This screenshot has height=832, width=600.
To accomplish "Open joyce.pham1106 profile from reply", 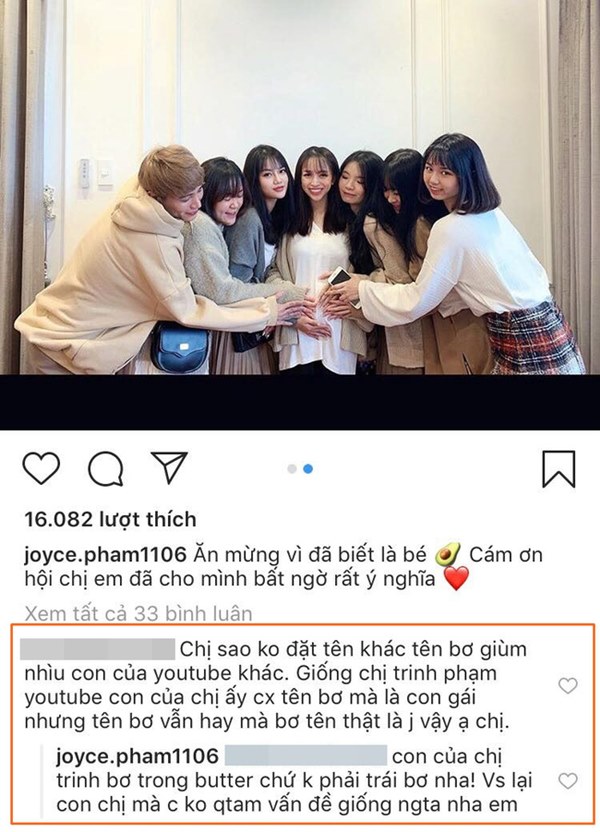I will tap(137, 756).
